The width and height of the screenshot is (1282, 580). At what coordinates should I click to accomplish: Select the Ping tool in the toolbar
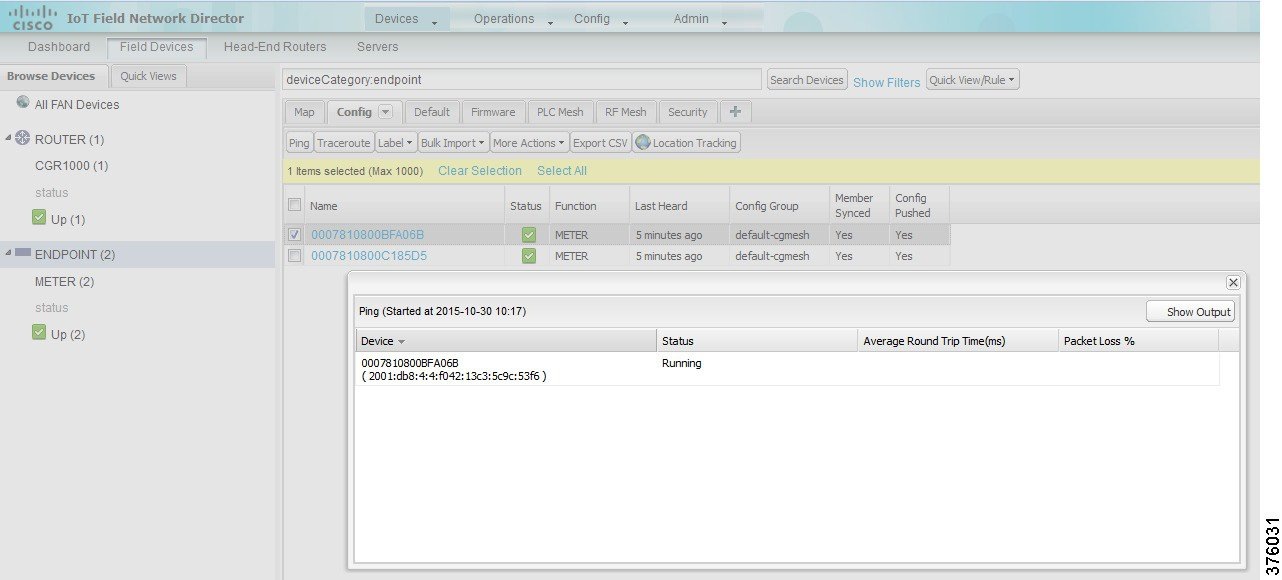tap(298, 142)
